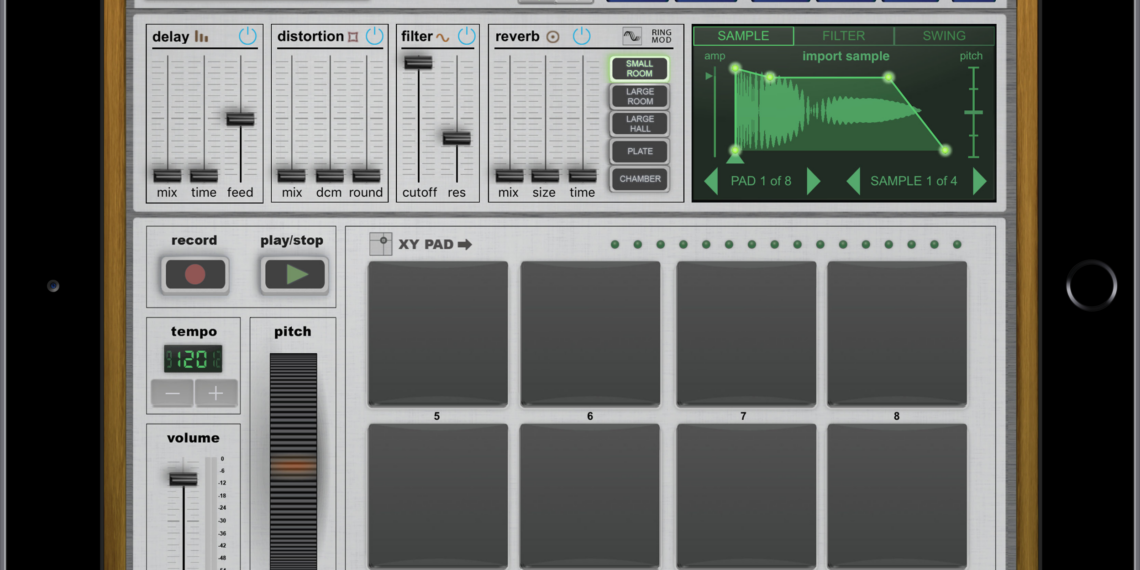
Task: Go to next pad with right arrow
Action: tap(813, 181)
